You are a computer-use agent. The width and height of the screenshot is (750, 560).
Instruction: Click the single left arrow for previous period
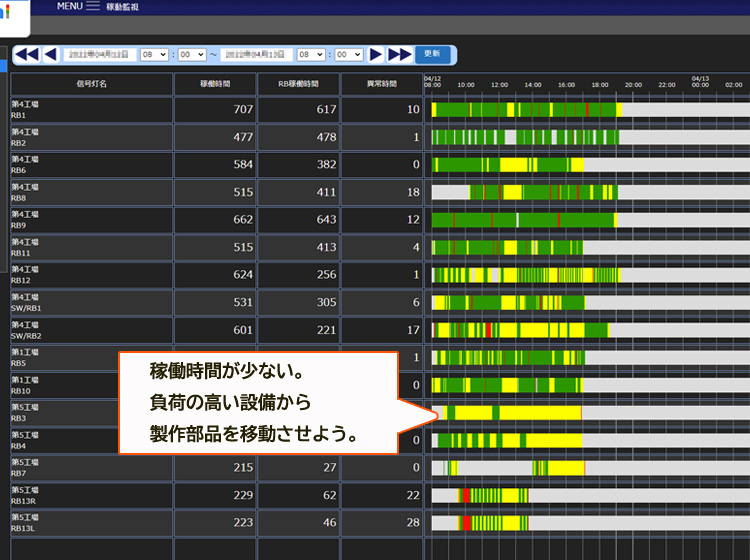(50, 54)
